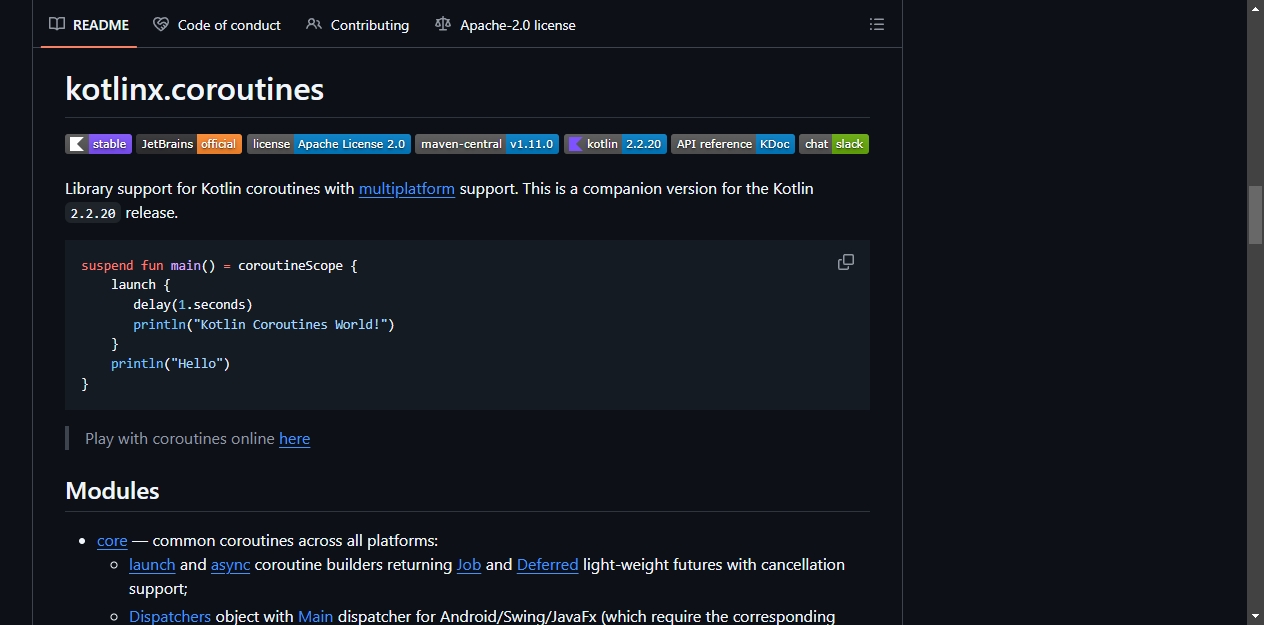Open the maven-central v1.11.0 badge
The width and height of the screenshot is (1264, 625).
click(487, 144)
